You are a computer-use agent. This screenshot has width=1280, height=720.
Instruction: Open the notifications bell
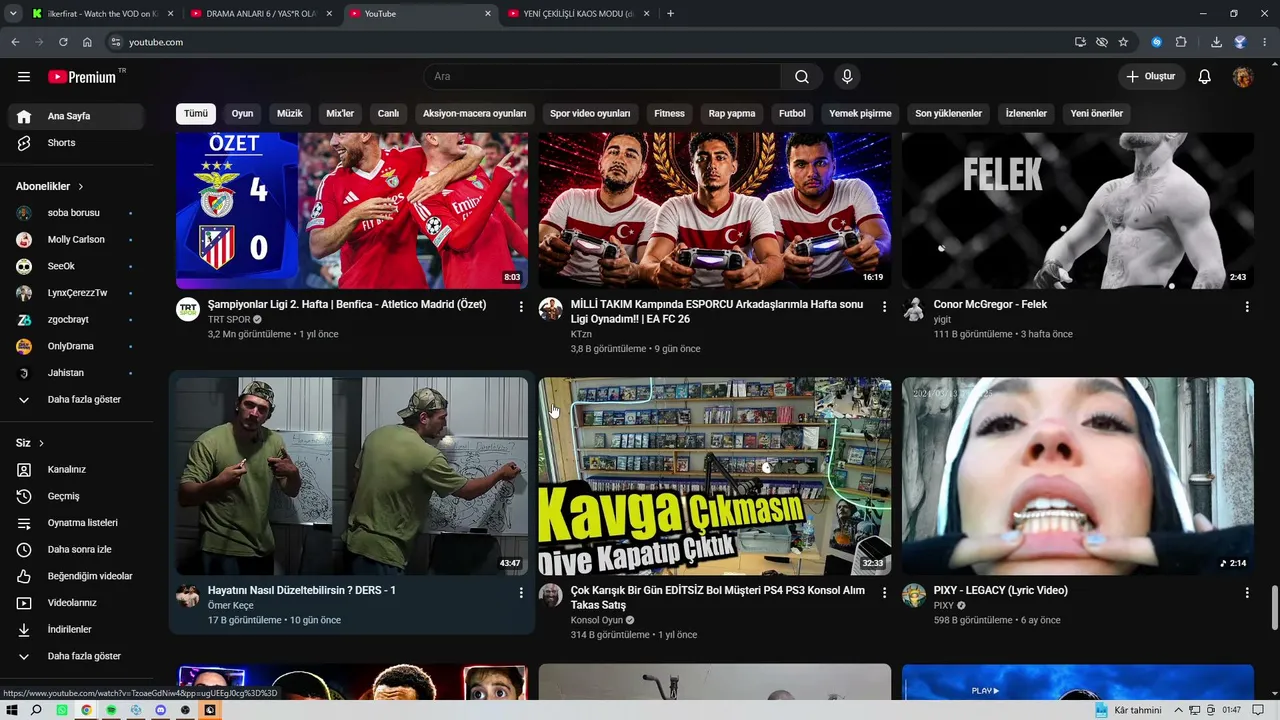1205,77
